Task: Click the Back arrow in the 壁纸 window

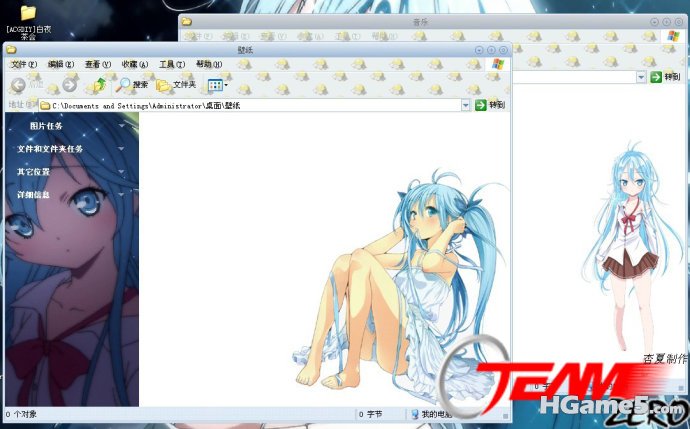Action: [x=19, y=85]
